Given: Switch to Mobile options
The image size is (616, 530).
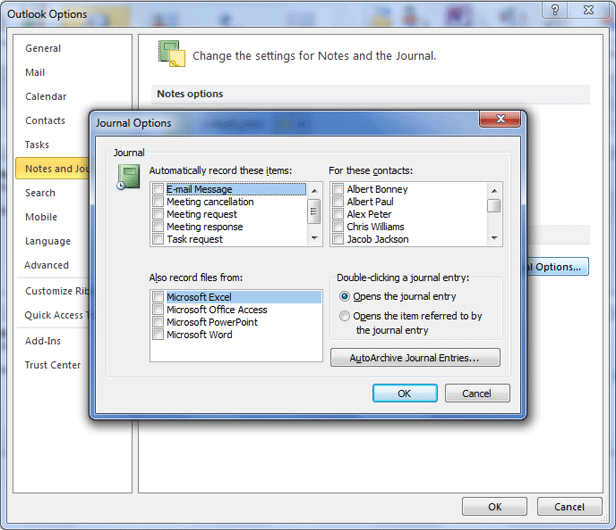Looking at the screenshot, I should [x=41, y=217].
